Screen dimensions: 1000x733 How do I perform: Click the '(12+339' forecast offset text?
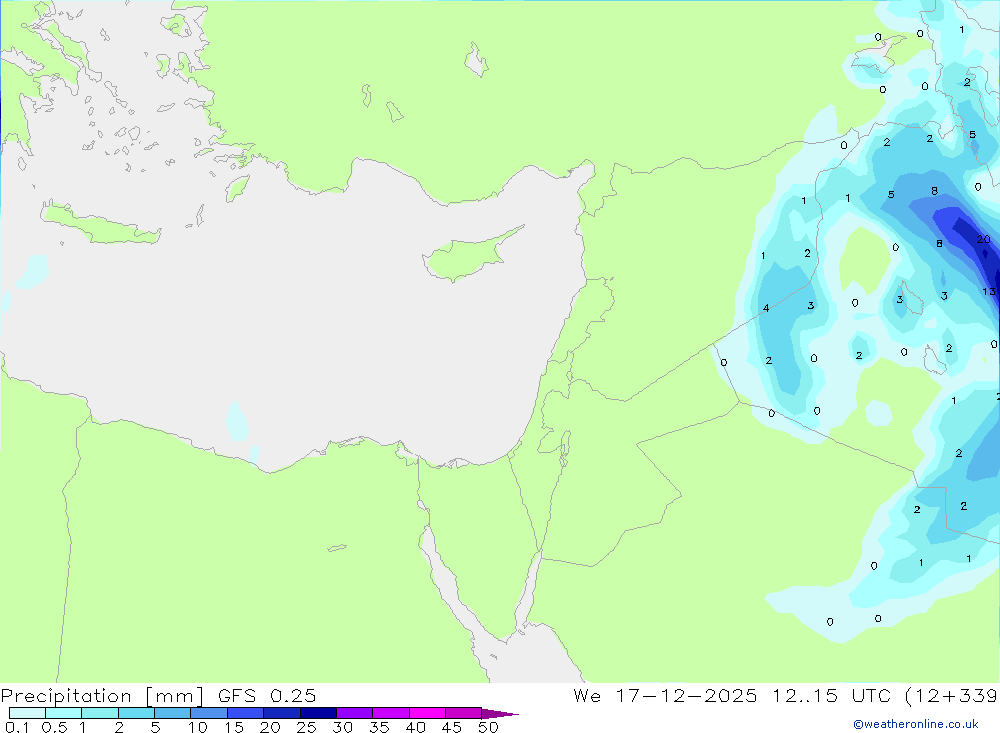point(952,695)
